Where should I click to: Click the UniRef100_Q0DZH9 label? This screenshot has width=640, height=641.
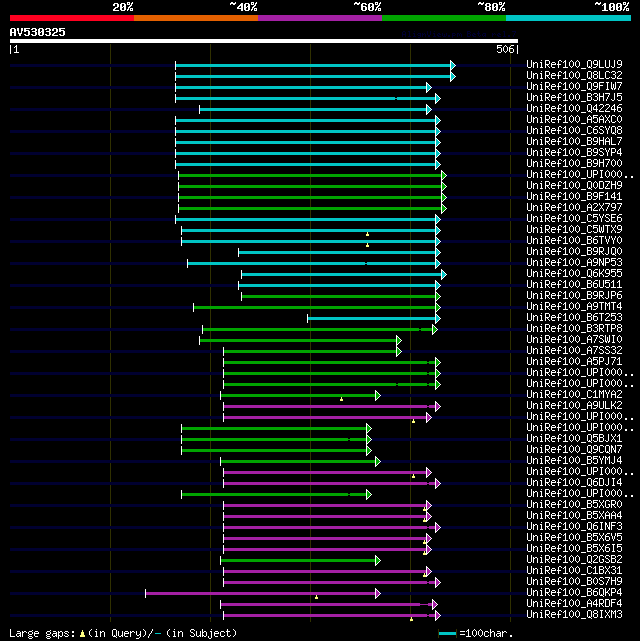point(574,185)
